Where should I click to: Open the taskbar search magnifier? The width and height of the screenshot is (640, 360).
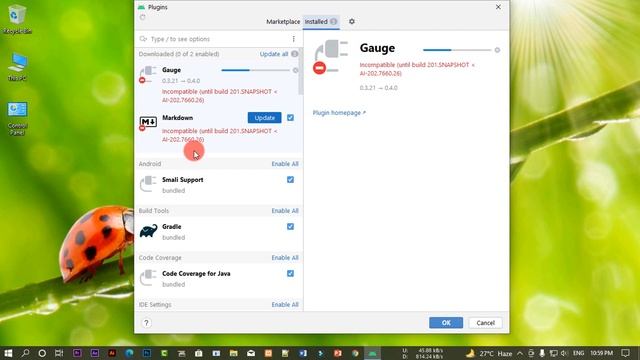pos(25,353)
